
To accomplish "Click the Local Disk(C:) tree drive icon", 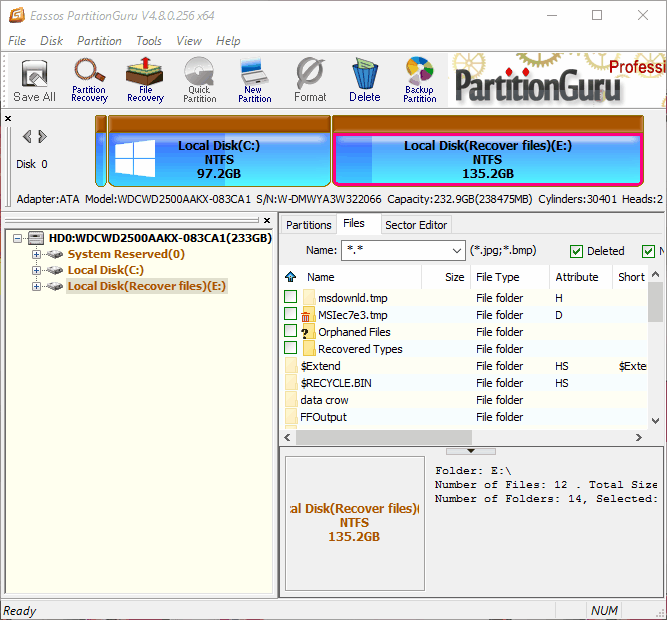I will point(55,270).
